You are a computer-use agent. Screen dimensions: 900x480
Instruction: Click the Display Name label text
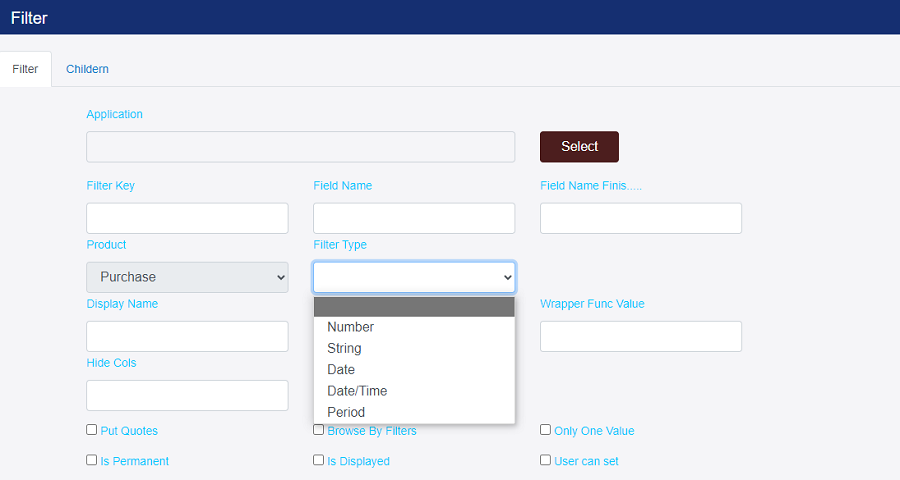click(x=122, y=304)
